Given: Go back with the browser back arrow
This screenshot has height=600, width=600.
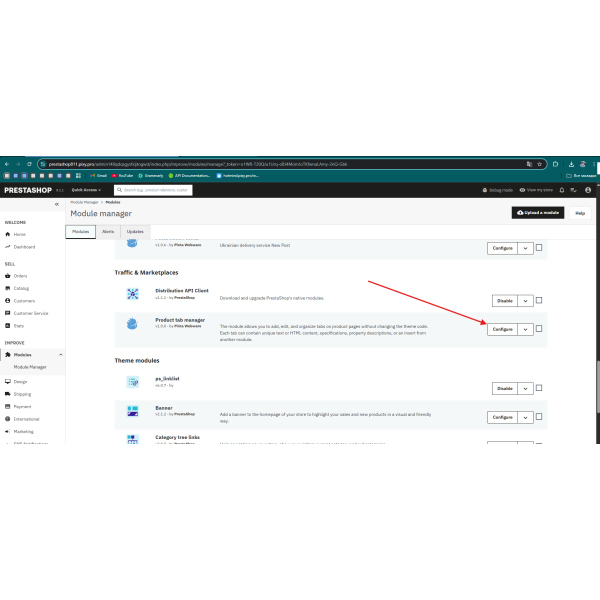Looking at the screenshot, I should point(7,164).
